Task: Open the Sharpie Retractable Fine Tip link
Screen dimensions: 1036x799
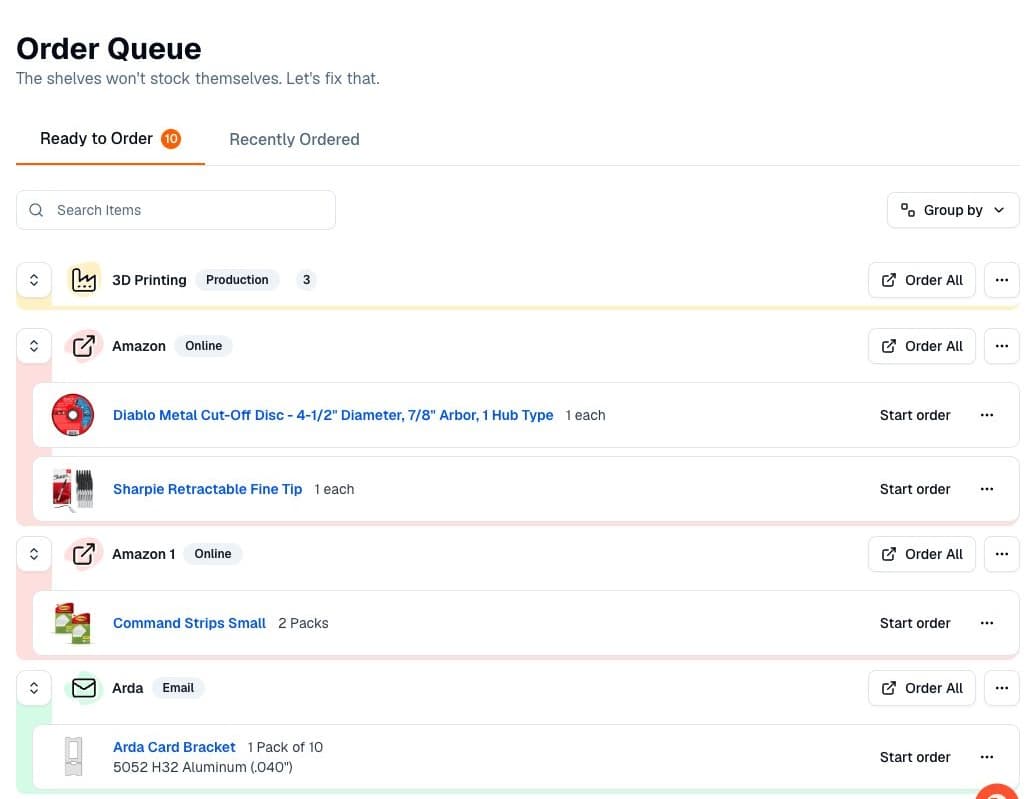Action: (x=207, y=489)
